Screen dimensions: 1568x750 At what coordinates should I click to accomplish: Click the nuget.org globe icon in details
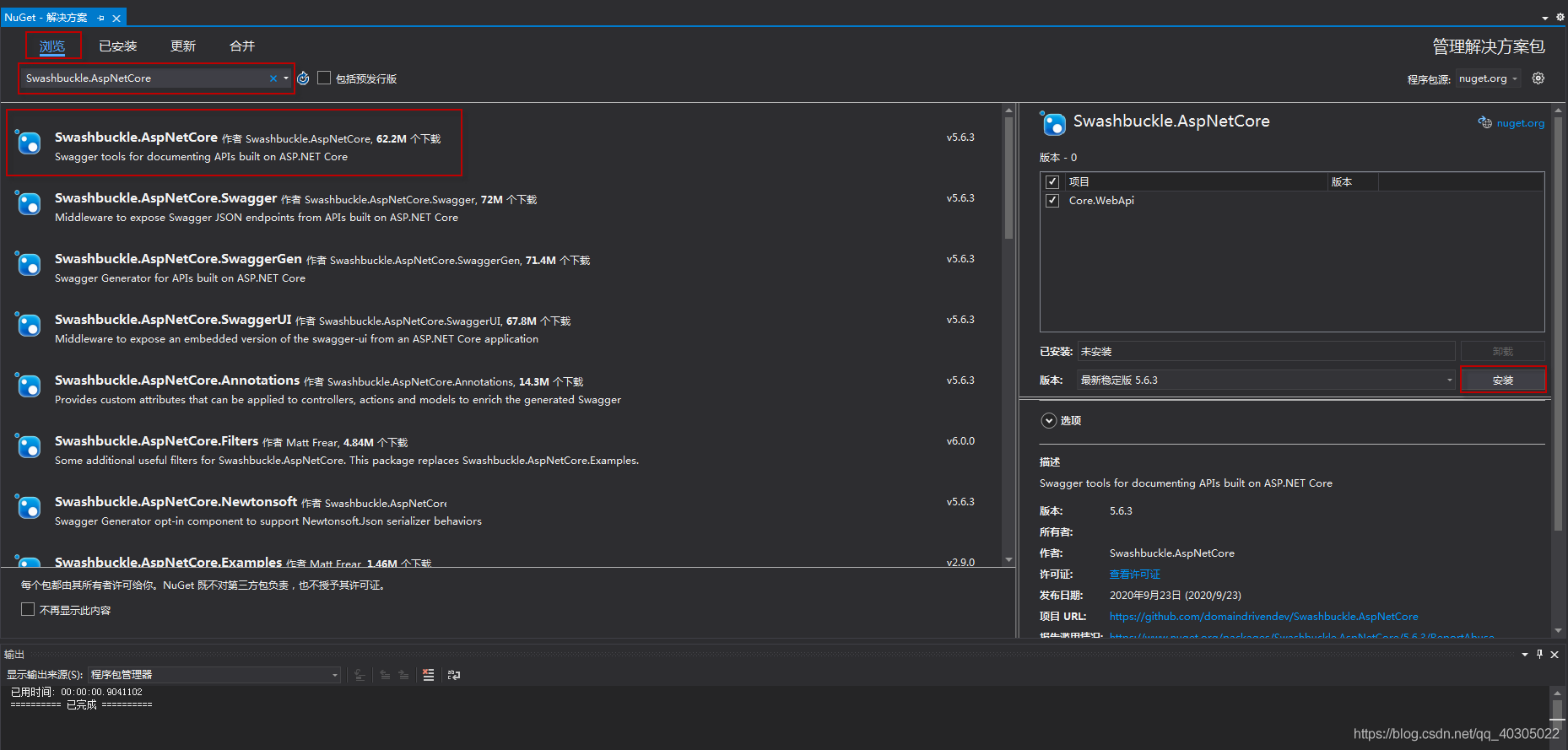coord(1484,123)
